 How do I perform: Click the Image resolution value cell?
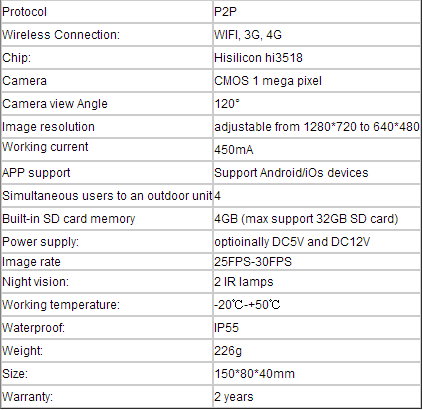(x=317, y=127)
